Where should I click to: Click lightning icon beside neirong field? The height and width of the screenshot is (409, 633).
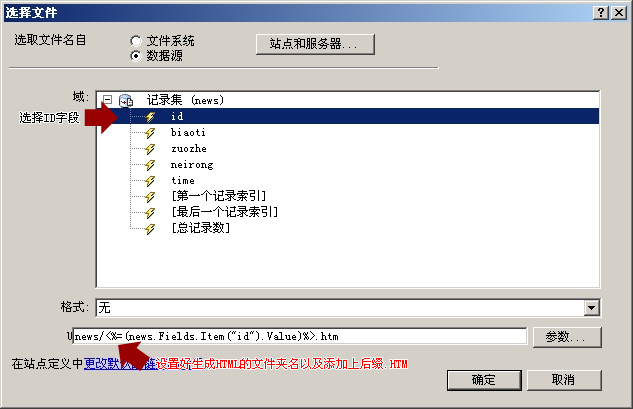(150, 165)
